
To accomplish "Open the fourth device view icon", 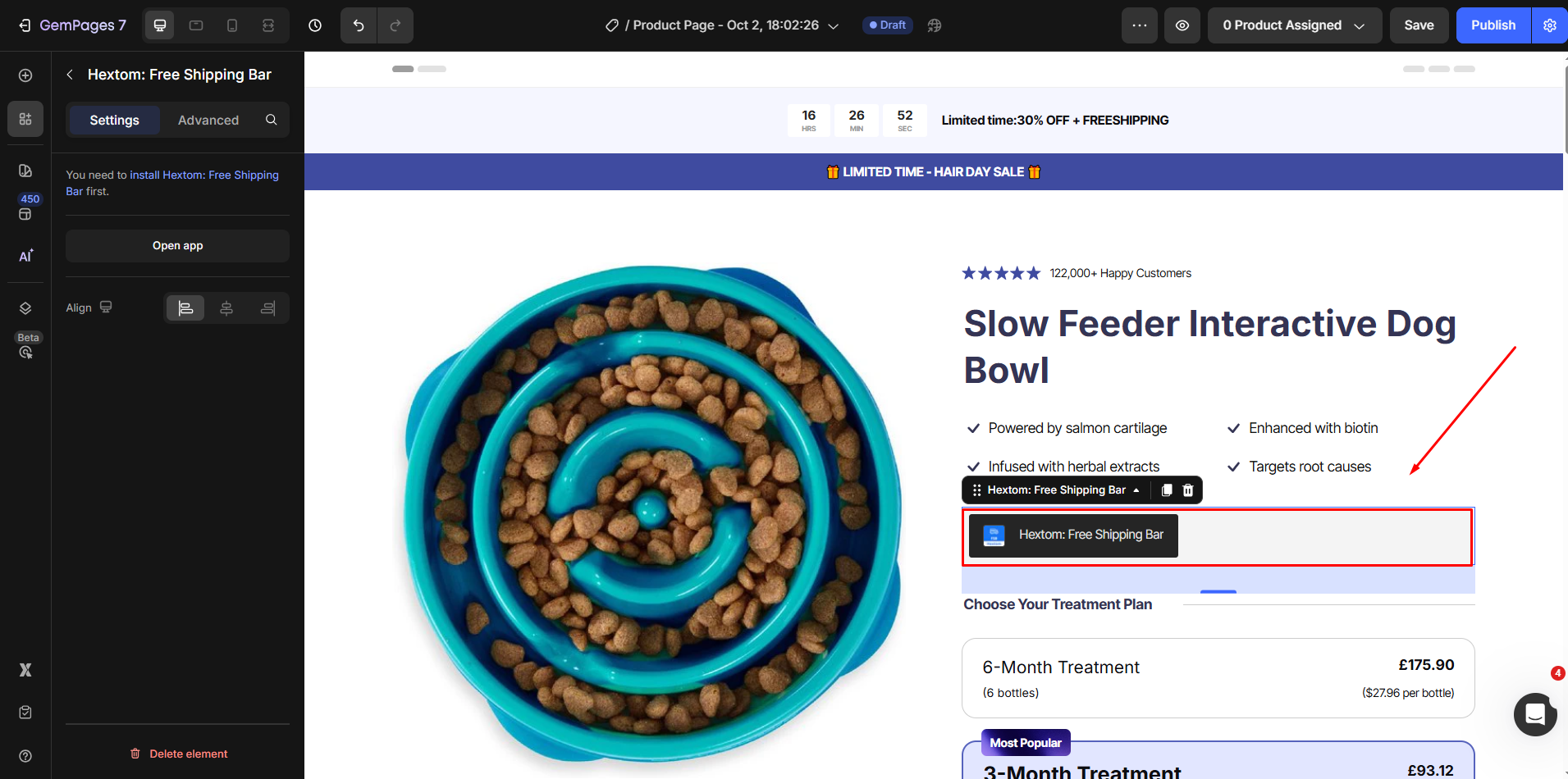I will pos(268,25).
